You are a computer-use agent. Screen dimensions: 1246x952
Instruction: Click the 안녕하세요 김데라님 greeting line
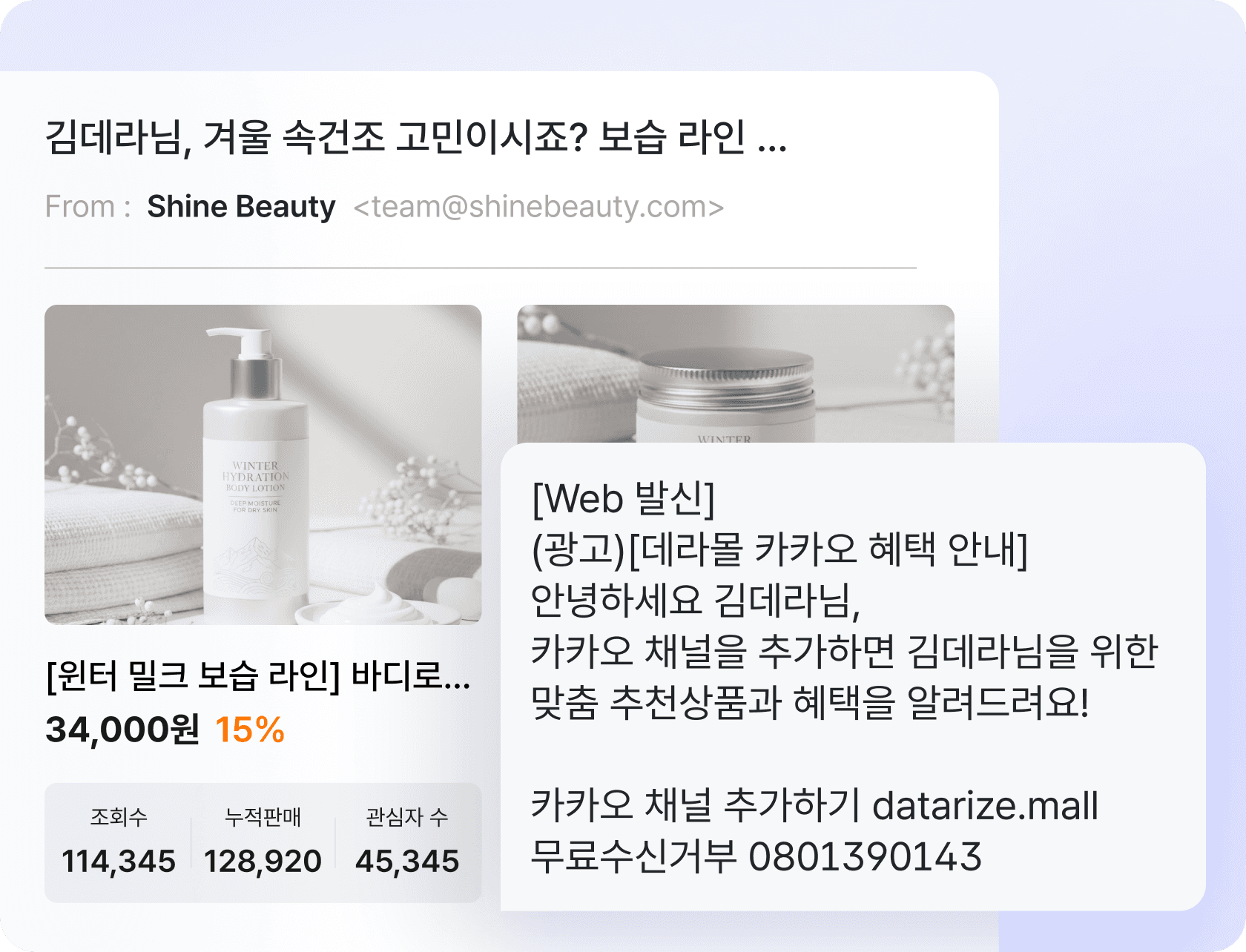click(696, 601)
